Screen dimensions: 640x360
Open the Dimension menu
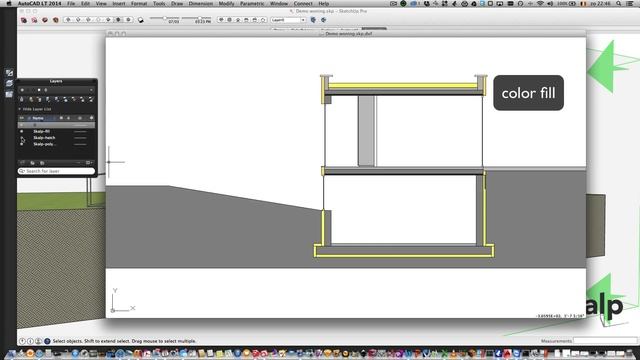(200, 3)
